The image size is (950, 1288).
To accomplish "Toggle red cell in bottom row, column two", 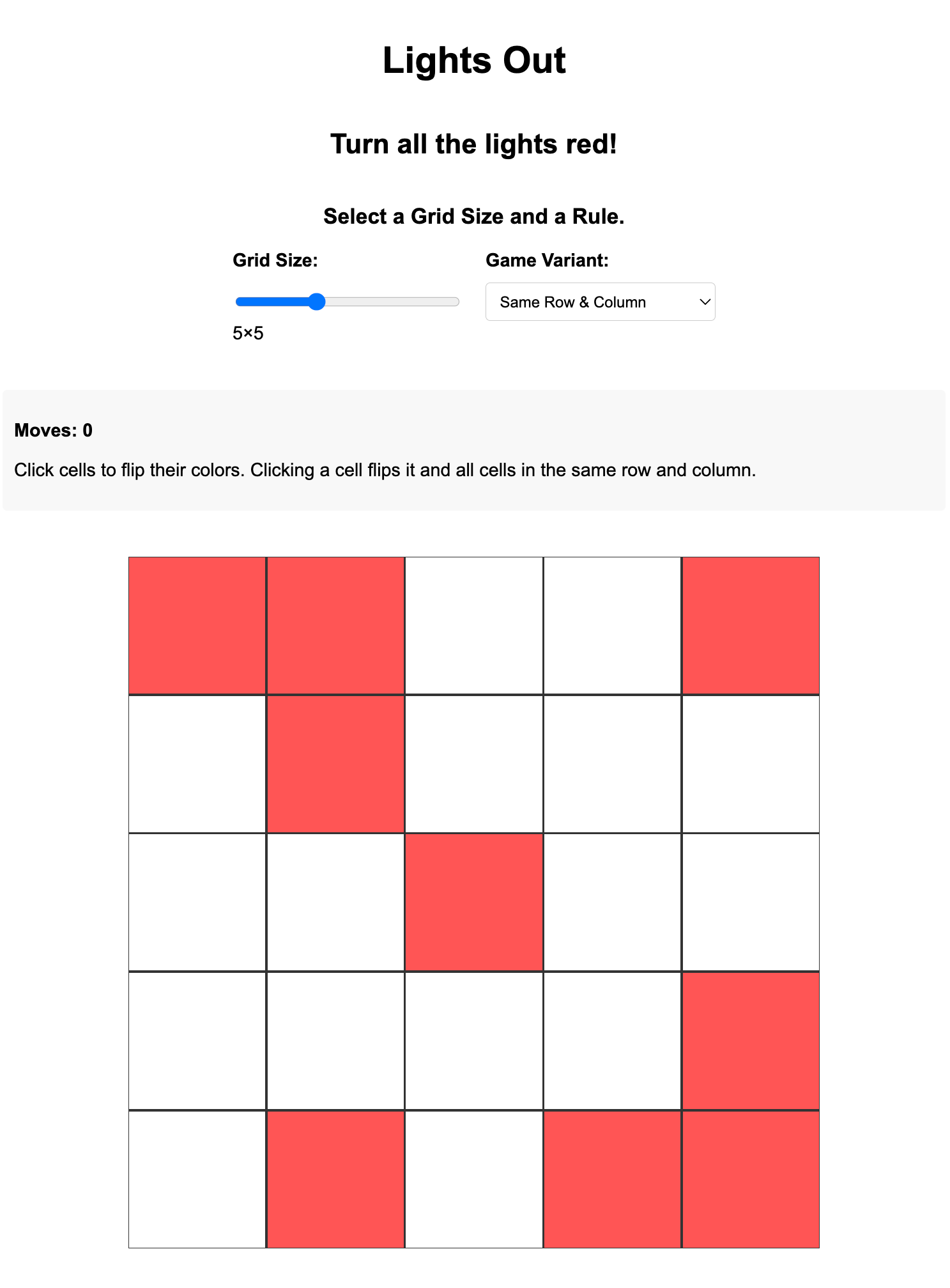I will [x=335, y=1179].
